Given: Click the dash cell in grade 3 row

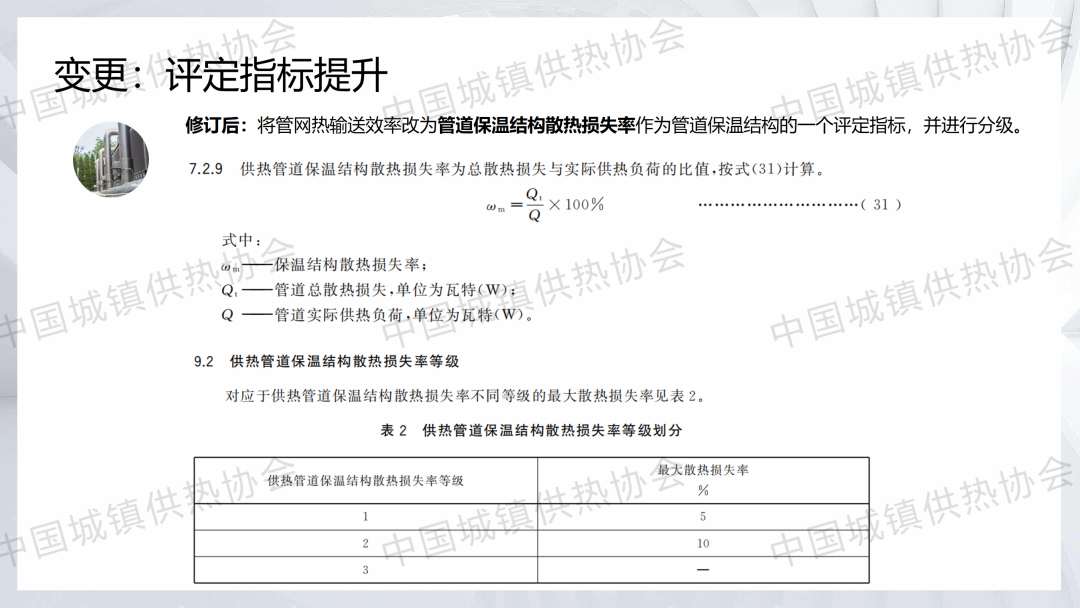Looking at the screenshot, I should (x=703, y=570).
